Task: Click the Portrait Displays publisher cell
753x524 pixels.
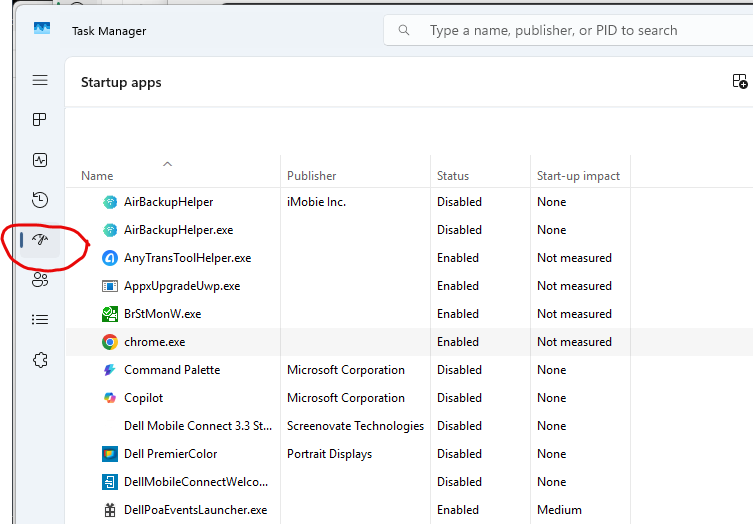Action: point(329,454)
